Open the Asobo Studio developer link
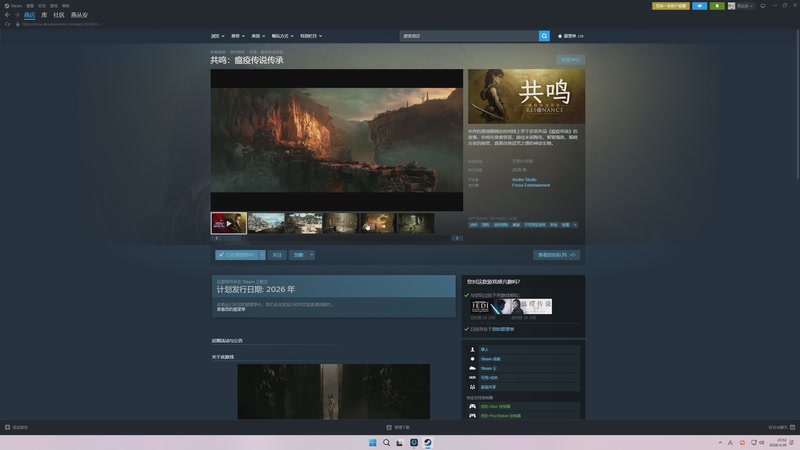Viewport: 800px width, 450px height. click(x=524, y=180)
